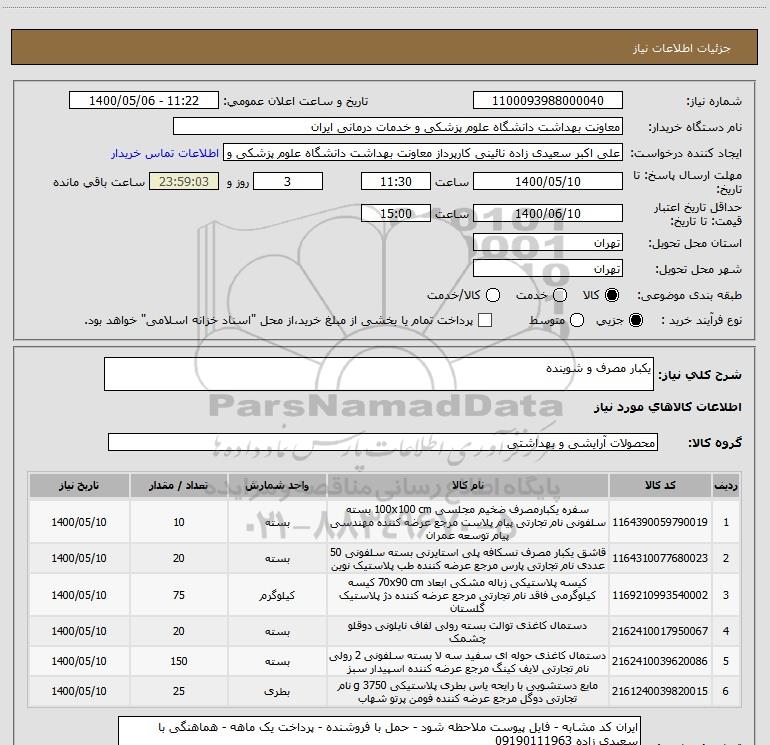The height and width of the screenshot is (745, 770).
Task: Click the disposable polystyrene spoon item name
Action: pyautogui.click(x=468, y=558)
